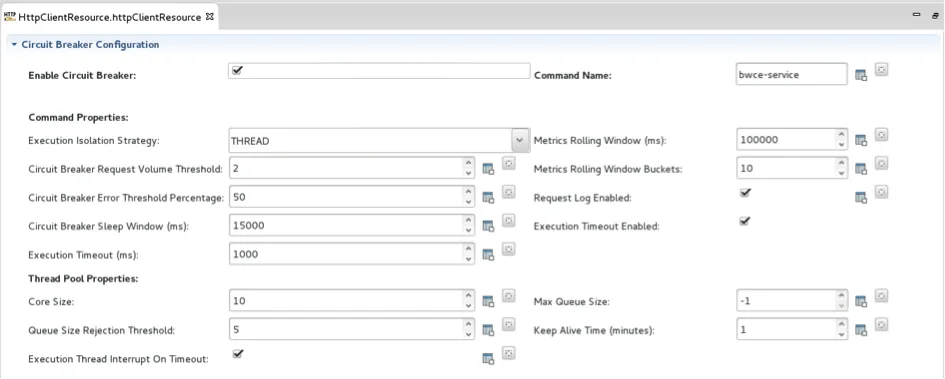
Task: Increase Request Volume Threshold with up arrow
Action: pyautogui.click(x=468, y=163)
